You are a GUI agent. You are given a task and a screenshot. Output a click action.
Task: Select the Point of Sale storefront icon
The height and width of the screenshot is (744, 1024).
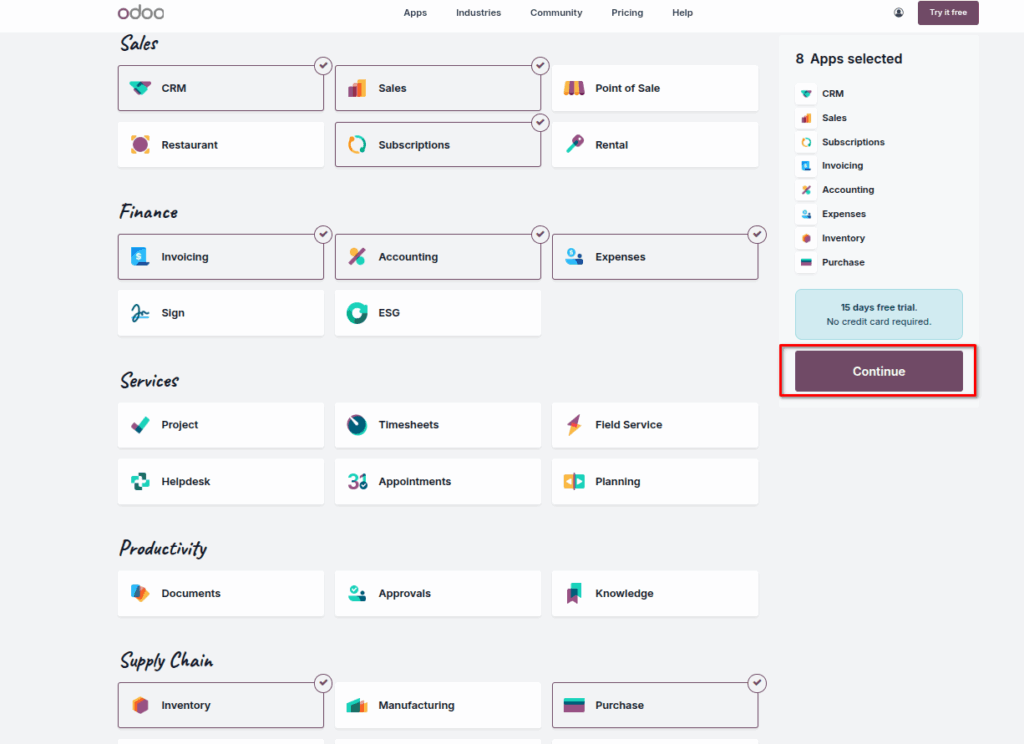click(574, 88)
